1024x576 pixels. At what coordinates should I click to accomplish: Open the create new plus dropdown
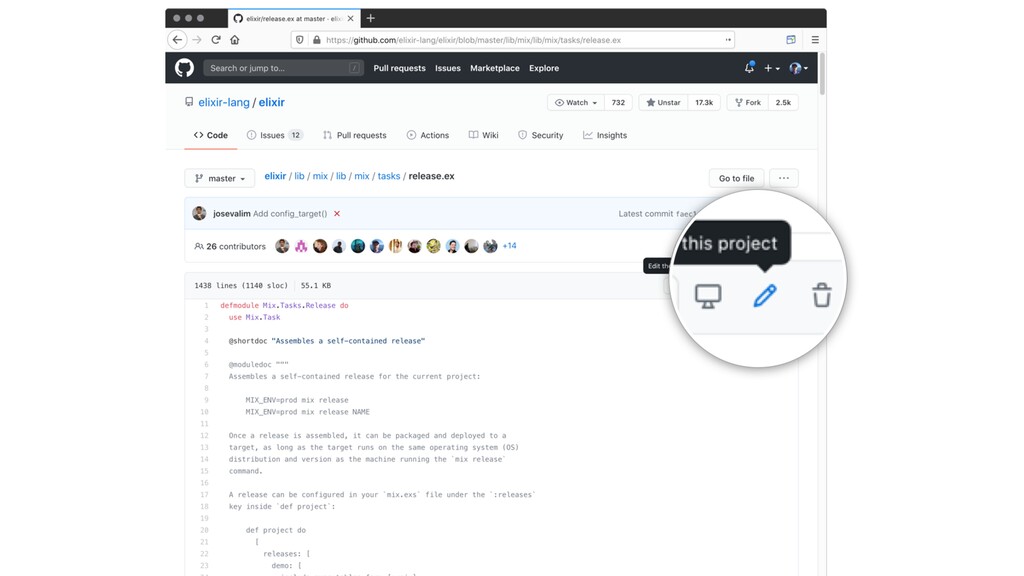coord(771,68)
